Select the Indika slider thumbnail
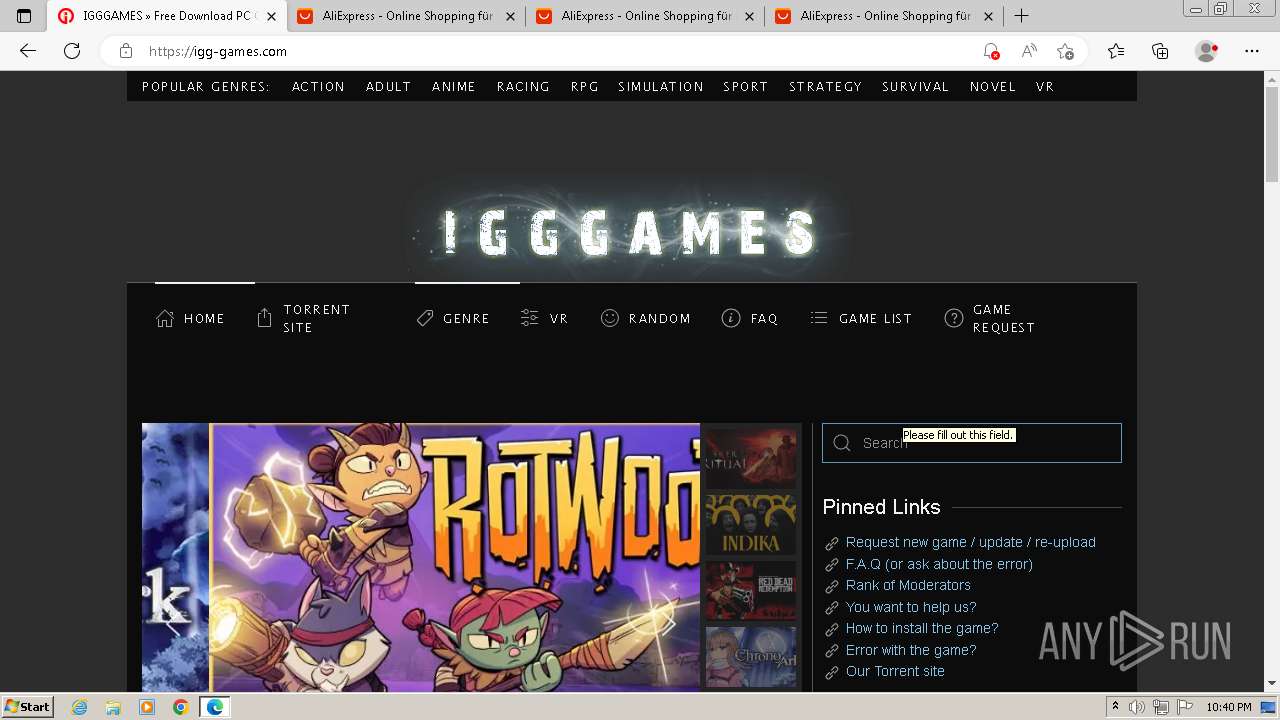 pos(751,525)
